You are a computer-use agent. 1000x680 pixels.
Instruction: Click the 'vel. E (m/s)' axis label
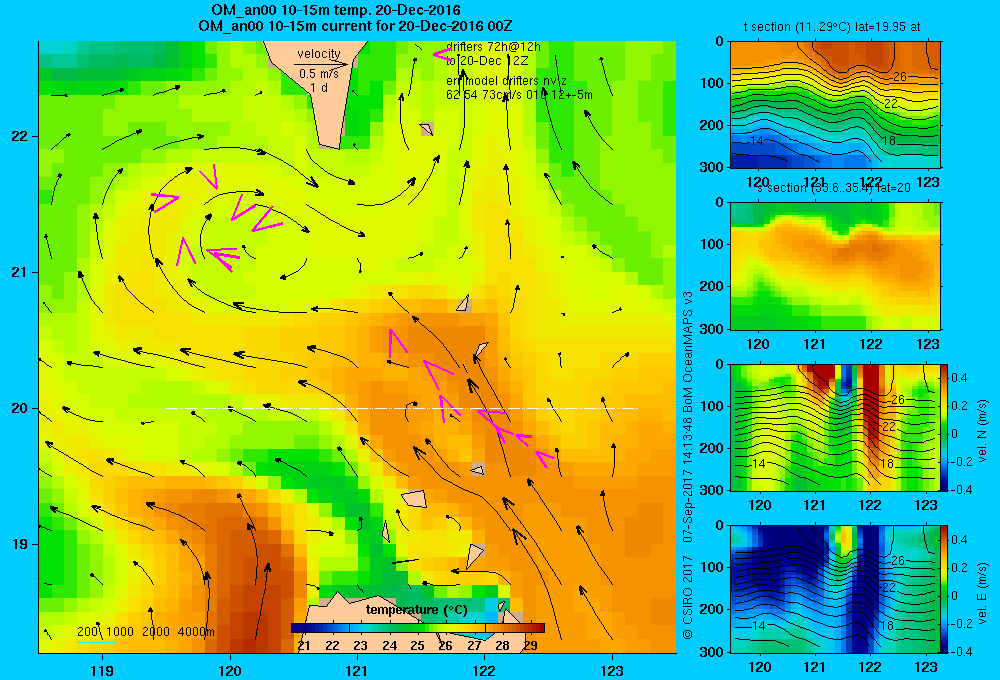click(983, 593)
